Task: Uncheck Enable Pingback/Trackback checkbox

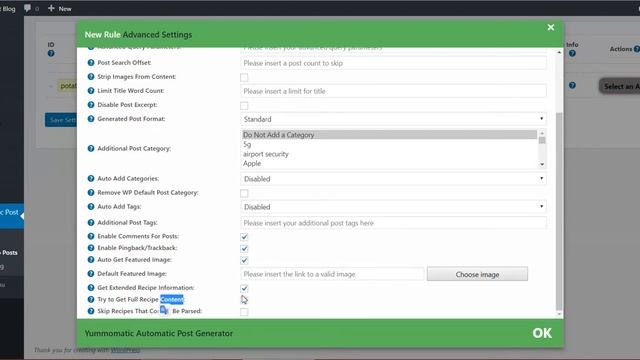Action: click(x=244, y=249)
